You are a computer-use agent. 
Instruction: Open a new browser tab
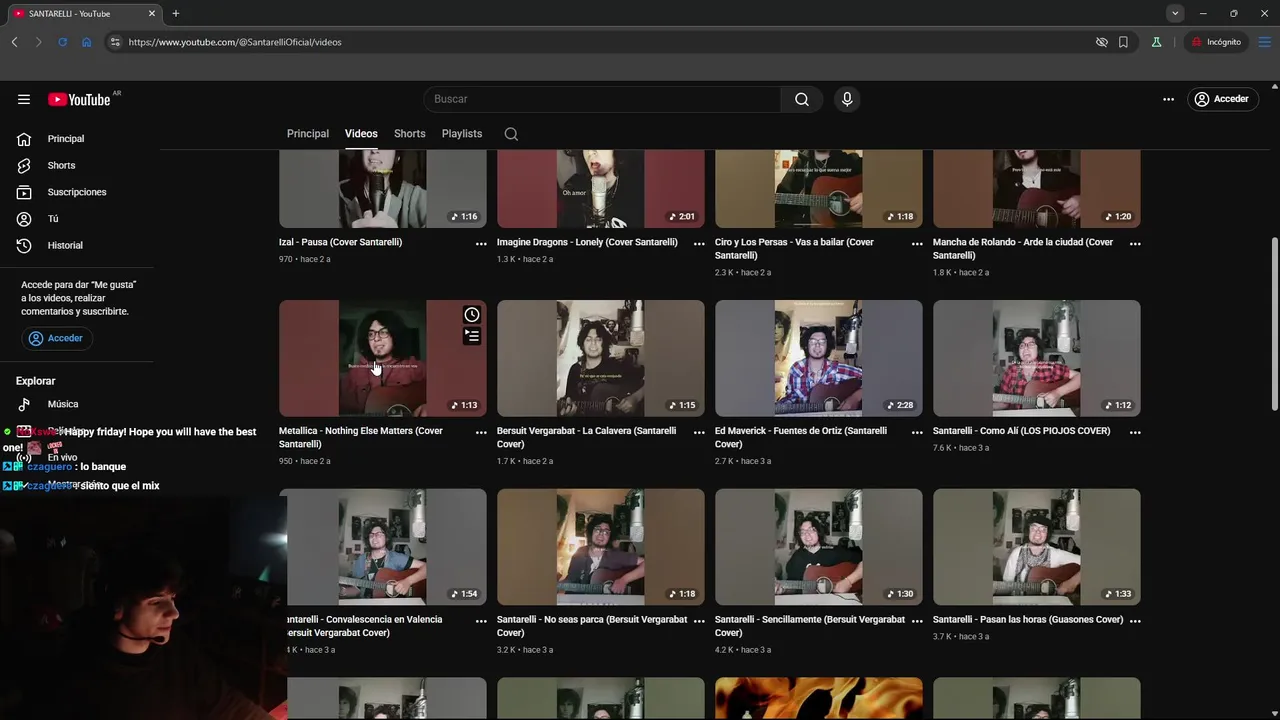[176, 13]
